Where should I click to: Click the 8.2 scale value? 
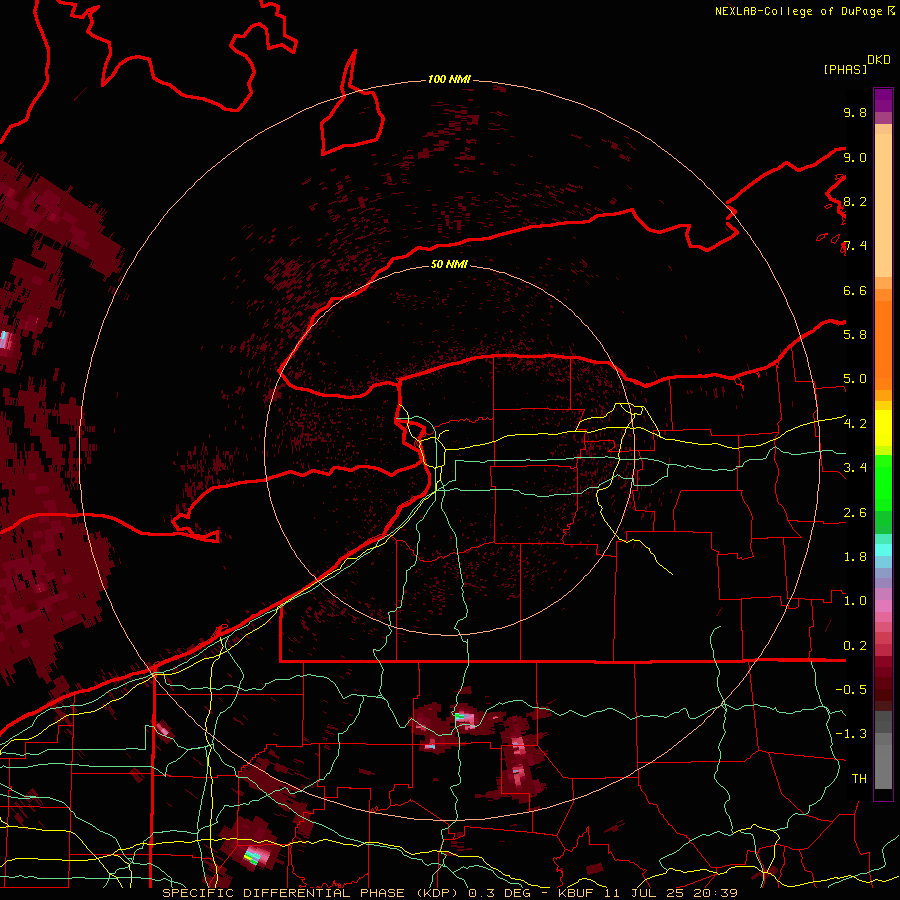(x=855, y=201)
